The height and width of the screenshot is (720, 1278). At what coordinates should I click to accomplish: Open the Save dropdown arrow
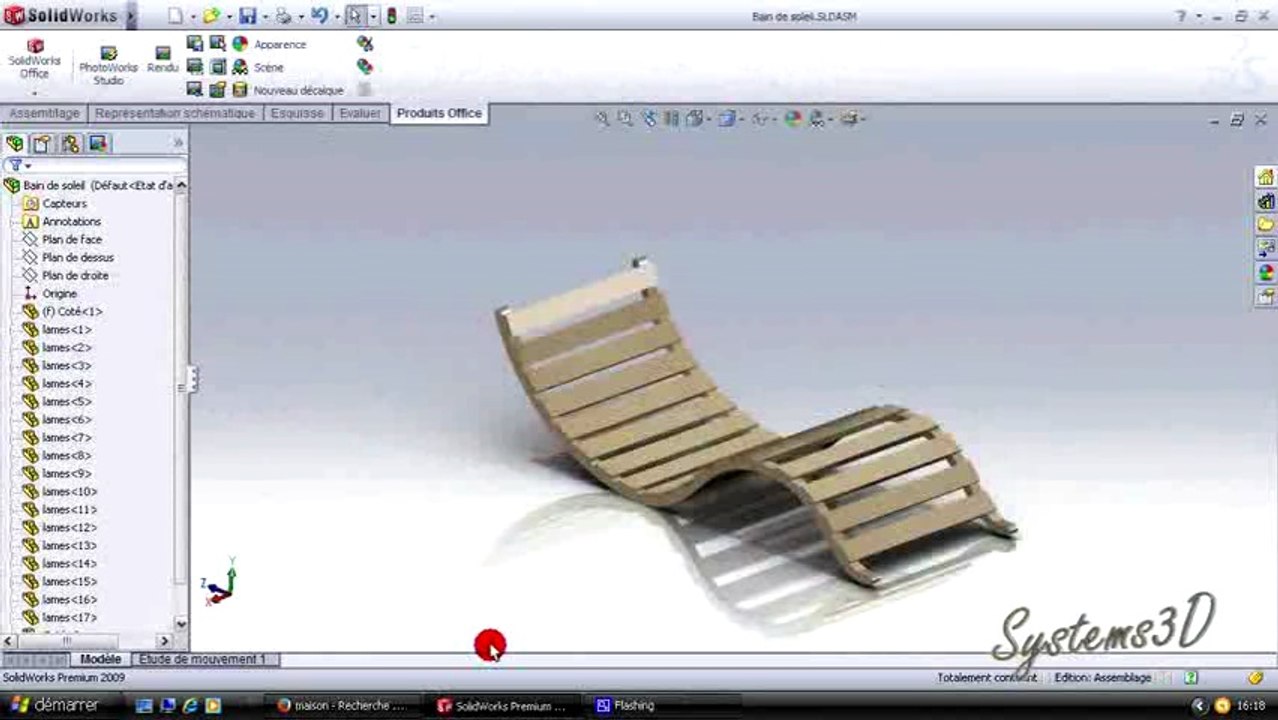[x=265, y=17]
